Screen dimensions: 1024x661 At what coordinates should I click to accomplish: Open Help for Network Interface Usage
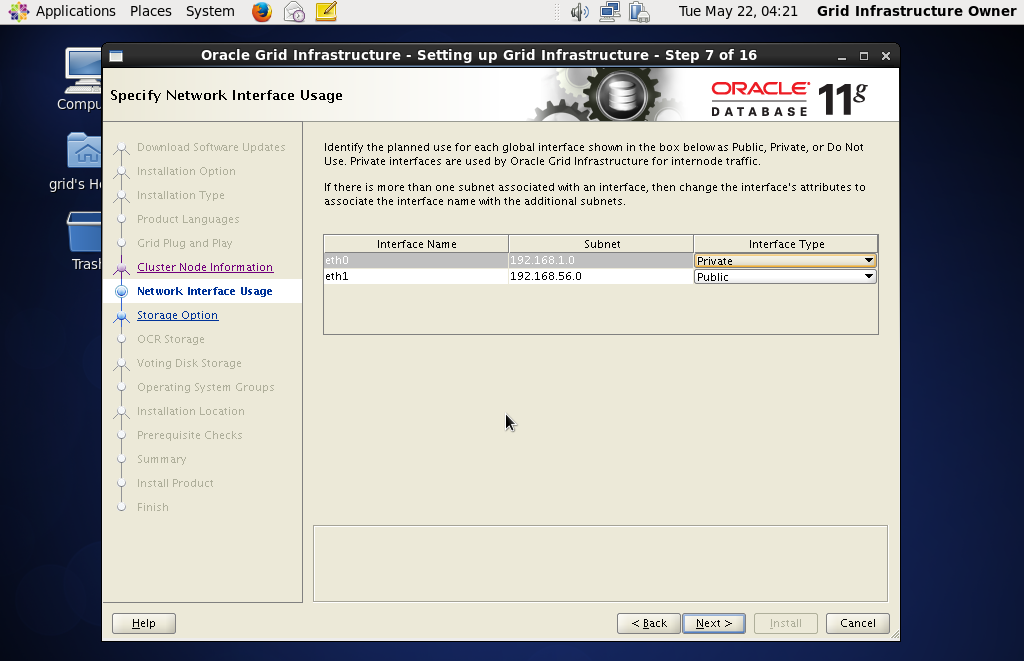coord(143,623)
